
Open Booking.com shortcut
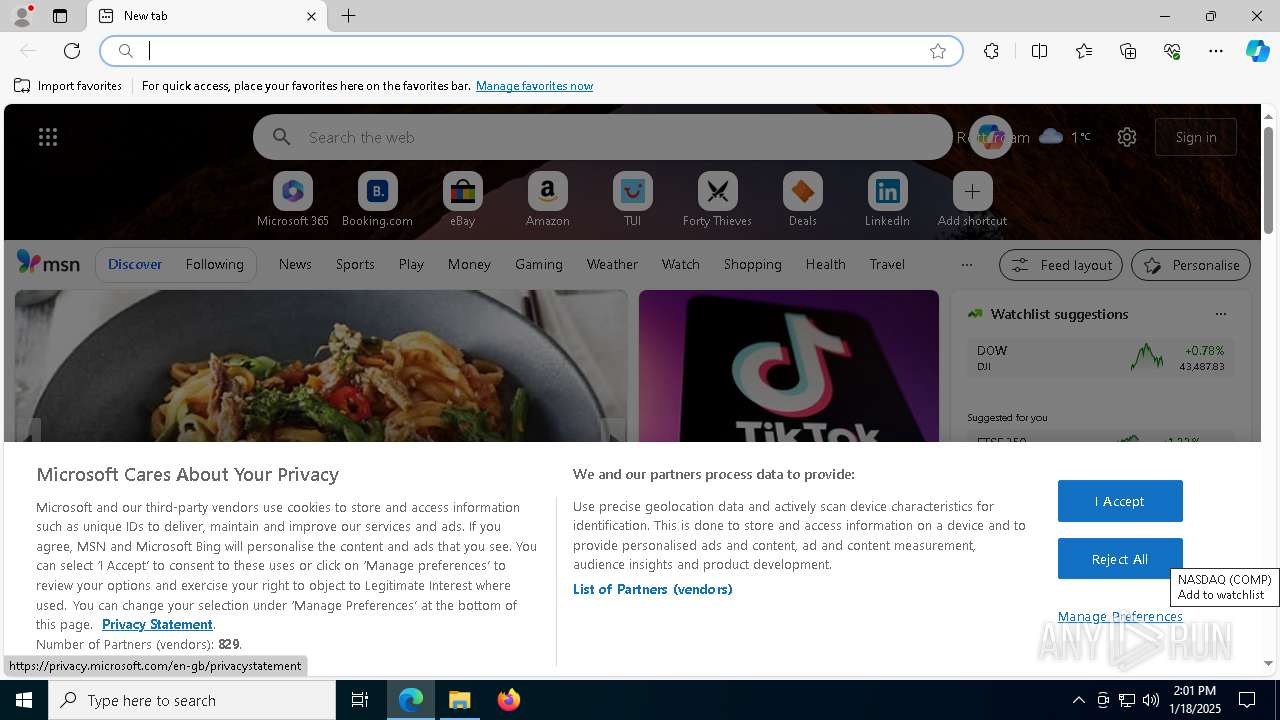click(x=377, y=200)
